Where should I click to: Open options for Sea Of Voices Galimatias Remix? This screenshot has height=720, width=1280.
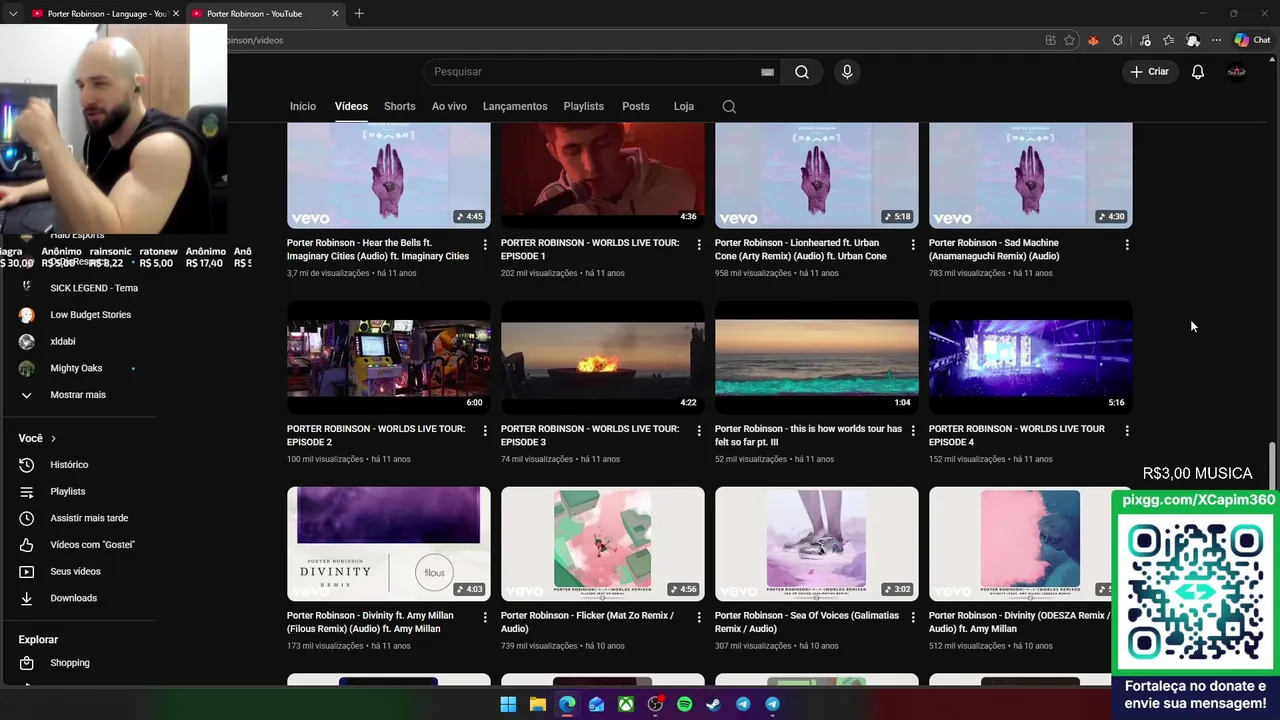click(913, 617)
